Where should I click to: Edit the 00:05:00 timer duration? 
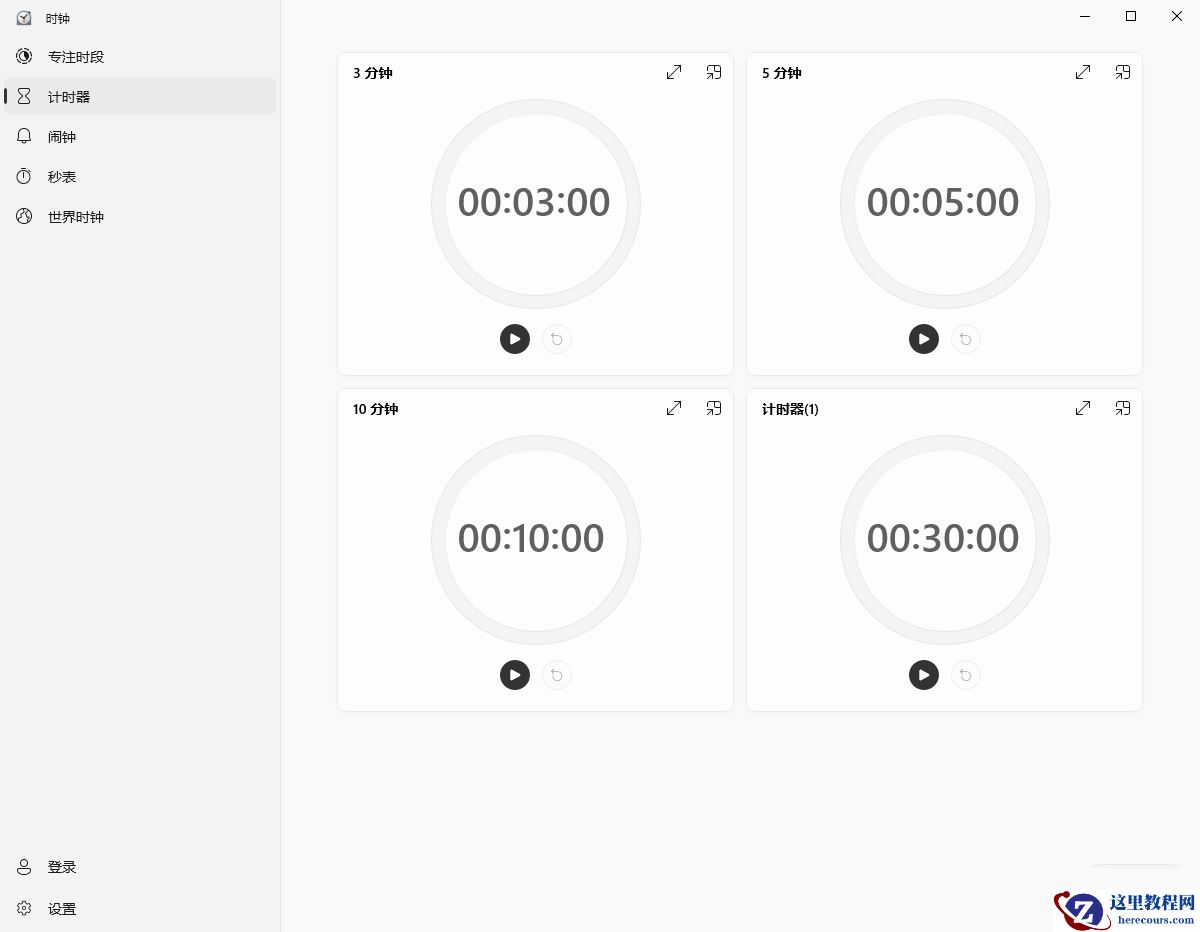(943, 203)
